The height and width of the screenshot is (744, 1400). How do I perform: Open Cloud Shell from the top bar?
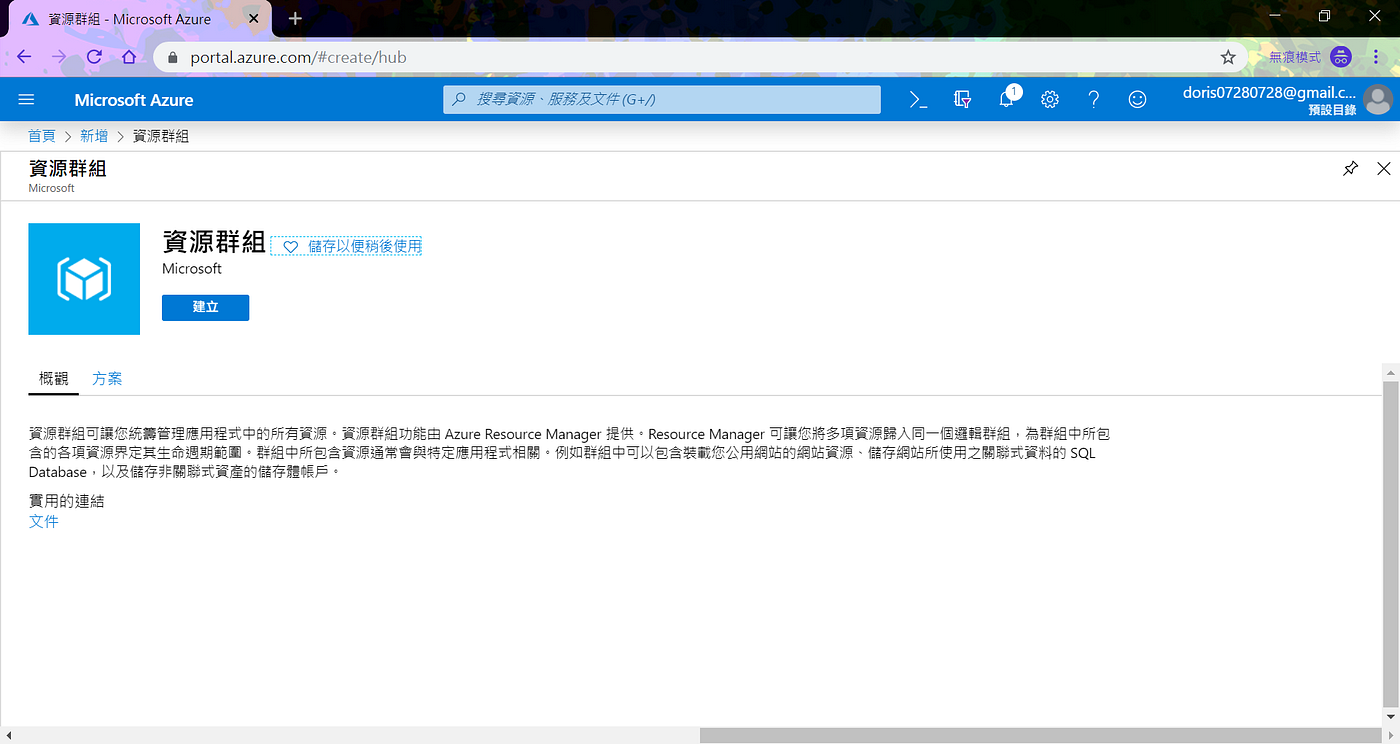coord(917,99)
